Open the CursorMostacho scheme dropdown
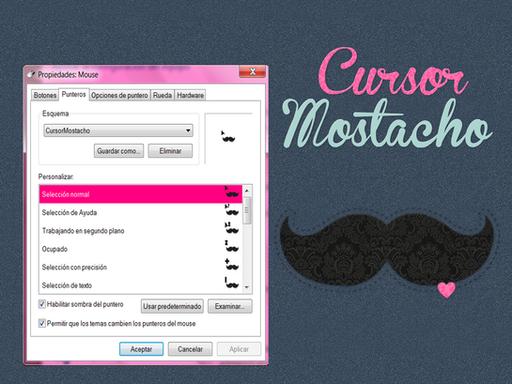The height and width of the screenshot is (384, 512). click(118, 131)
